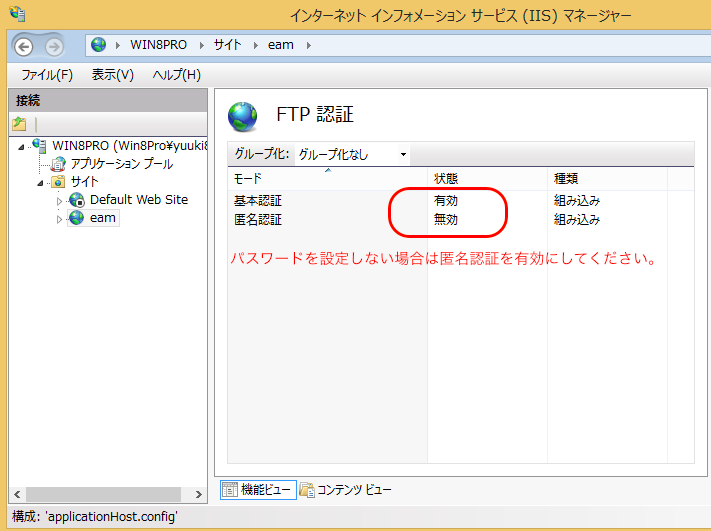711x531 pixels.
Task: Click 組み込み type in 基本認証 row
Action: (x=577, y=200)
